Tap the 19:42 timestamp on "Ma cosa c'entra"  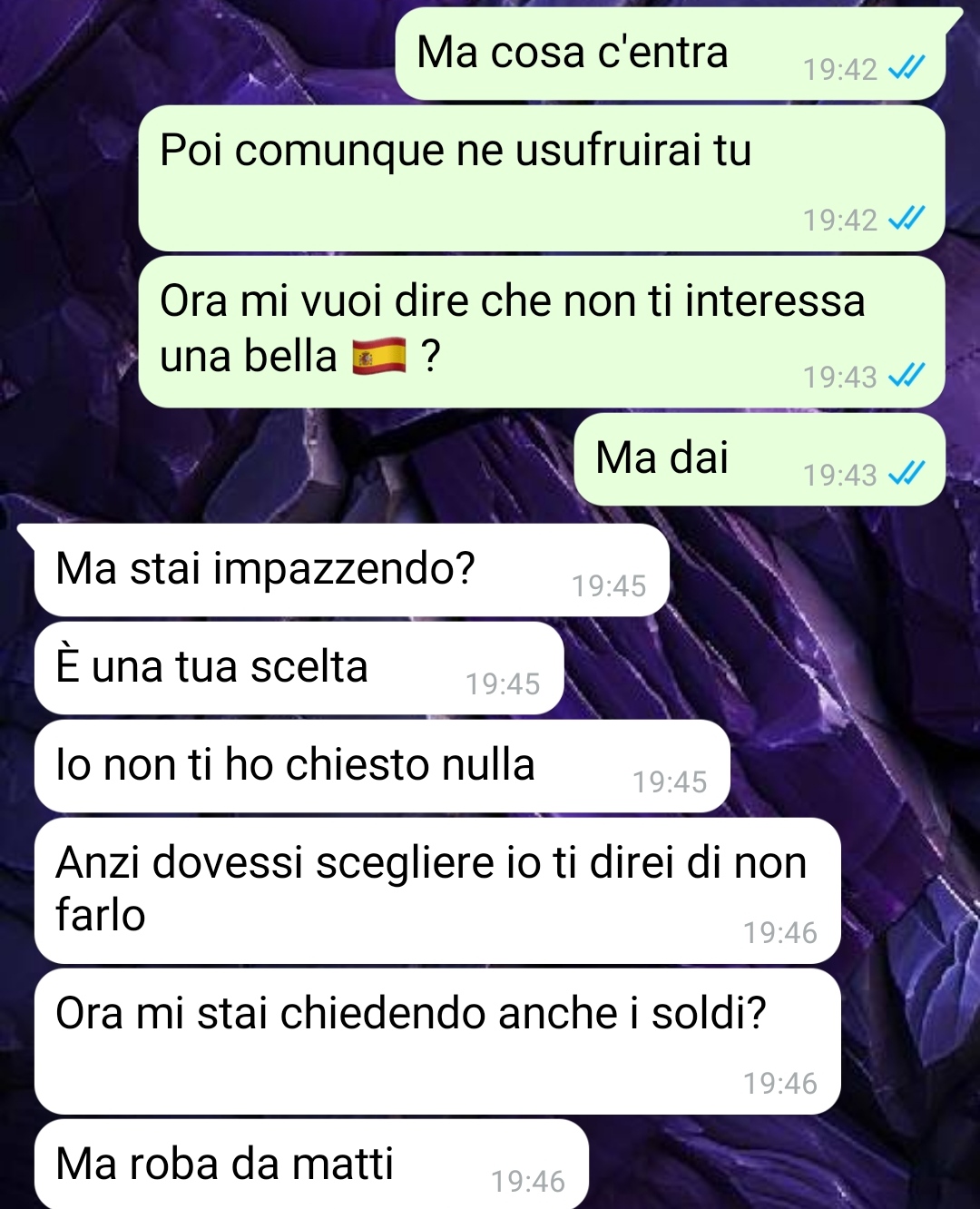click(840, 69)
